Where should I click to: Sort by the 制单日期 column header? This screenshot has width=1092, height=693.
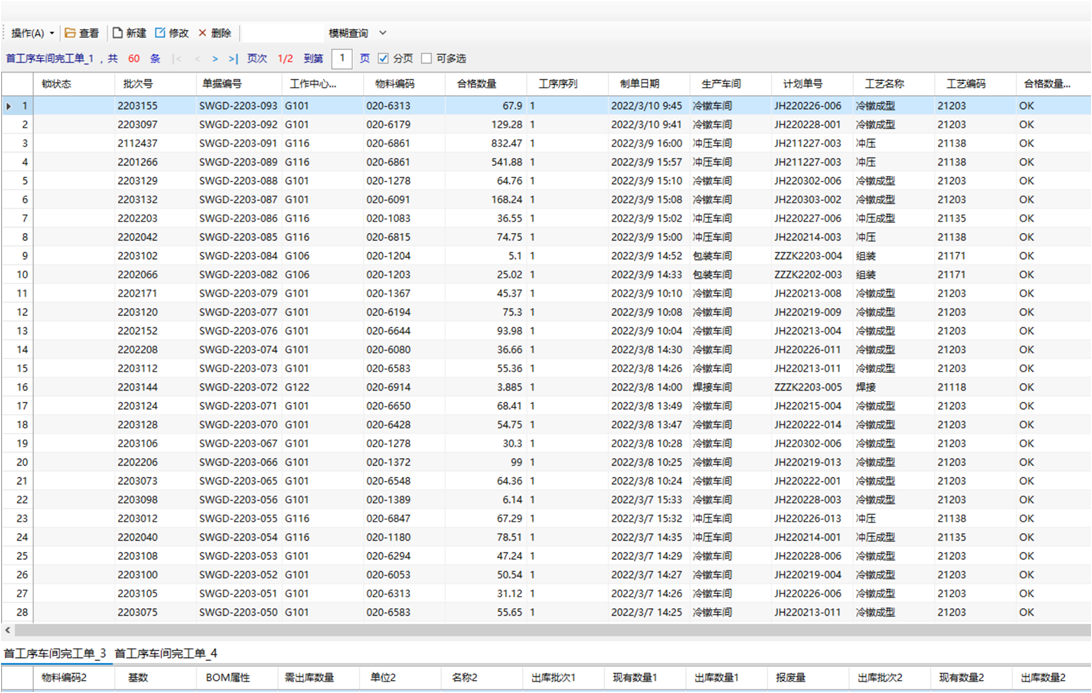[640, 84]
